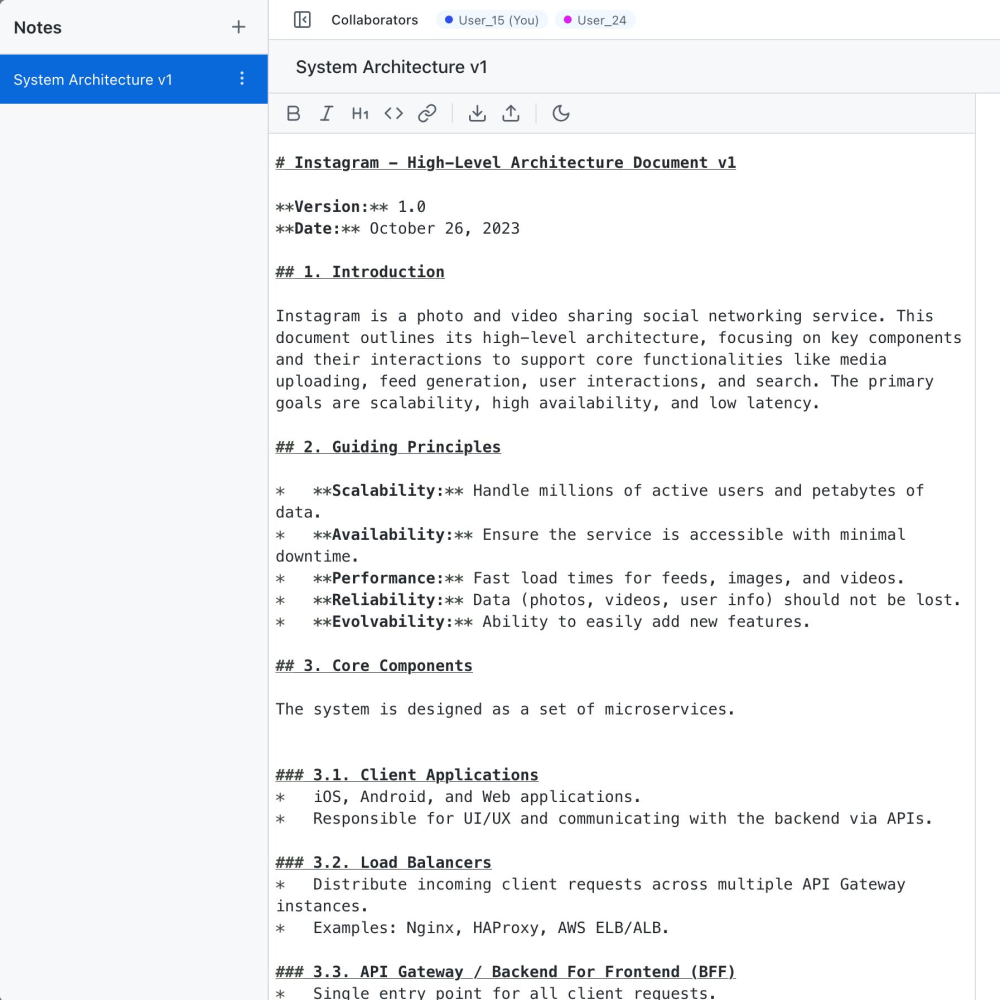
Task: Open options menu for System Architecture v1 note
Action: click(242, 79)
